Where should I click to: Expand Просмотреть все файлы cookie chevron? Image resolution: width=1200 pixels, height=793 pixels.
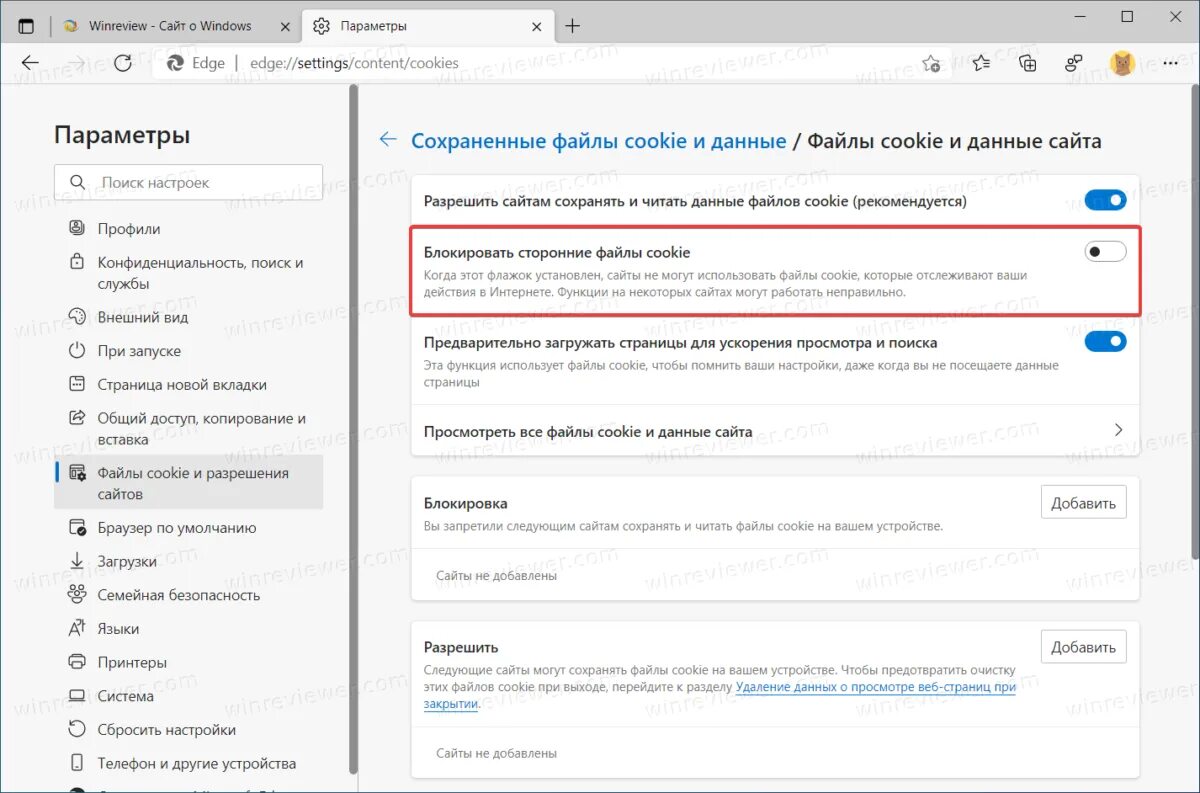tap(1119, 430)
